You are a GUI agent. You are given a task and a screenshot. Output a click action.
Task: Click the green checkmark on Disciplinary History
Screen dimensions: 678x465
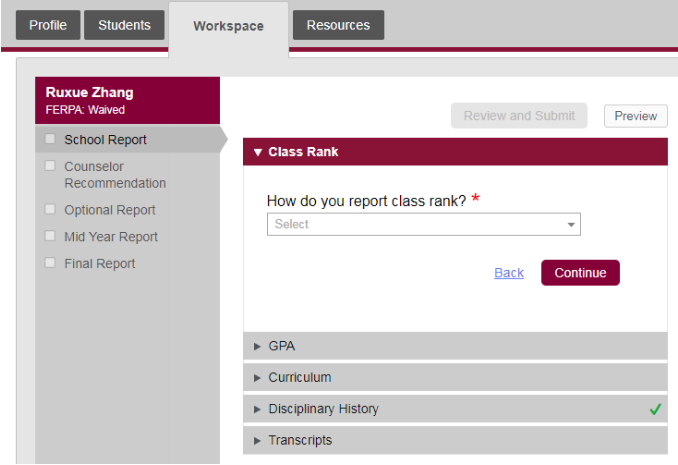point(655,409)
